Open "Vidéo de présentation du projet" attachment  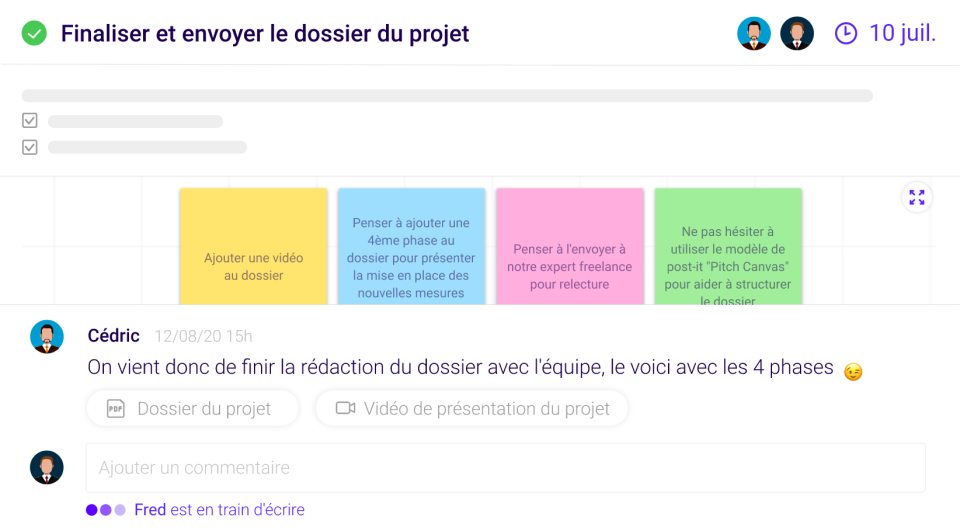[x=486, y=409]
